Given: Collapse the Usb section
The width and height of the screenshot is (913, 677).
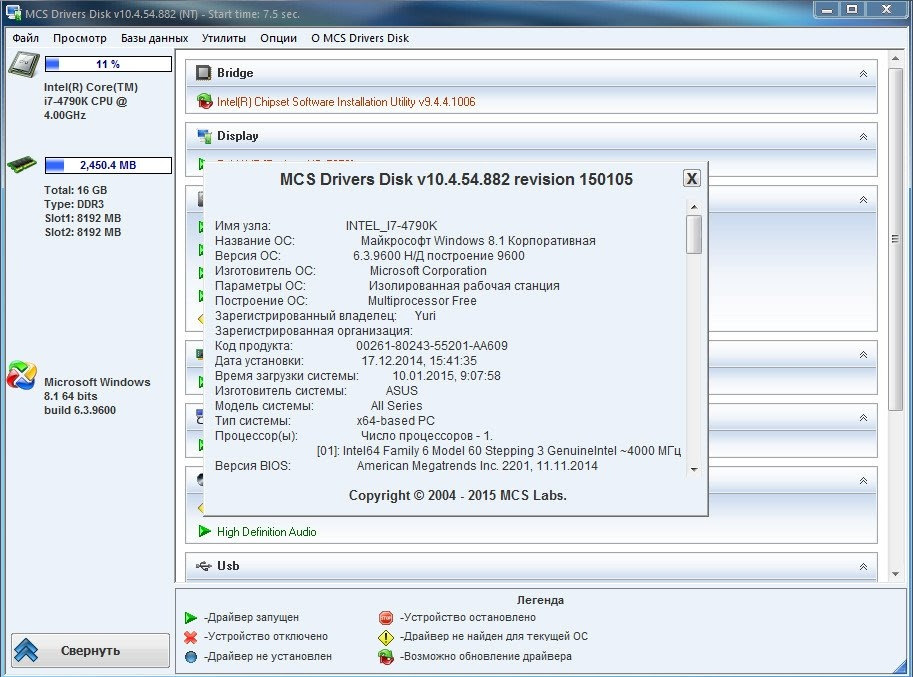Looking at the screenshot, I should click(x=864, y=566).
